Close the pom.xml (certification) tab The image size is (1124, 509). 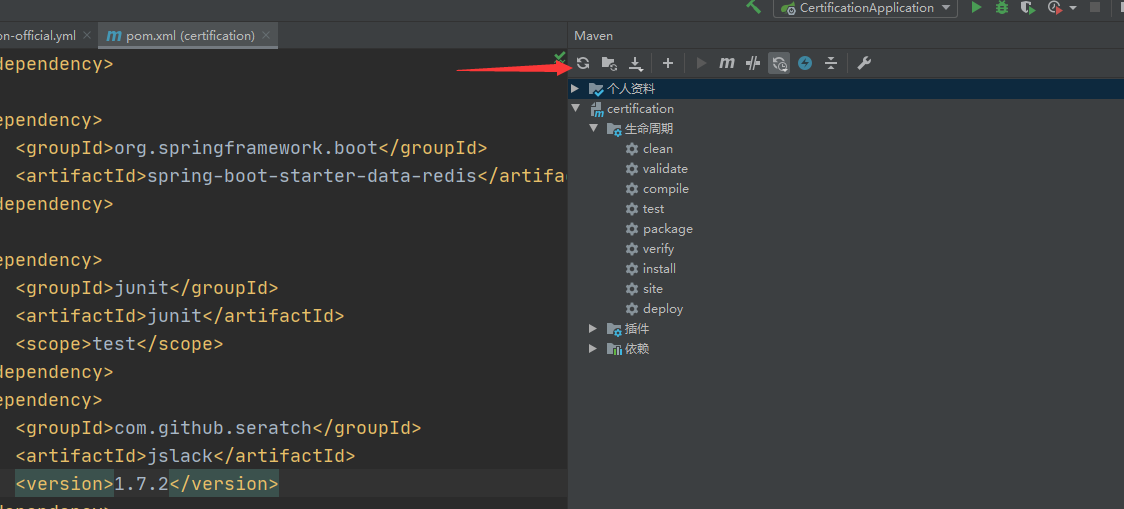pyautogui.click(x=266, y=34)
